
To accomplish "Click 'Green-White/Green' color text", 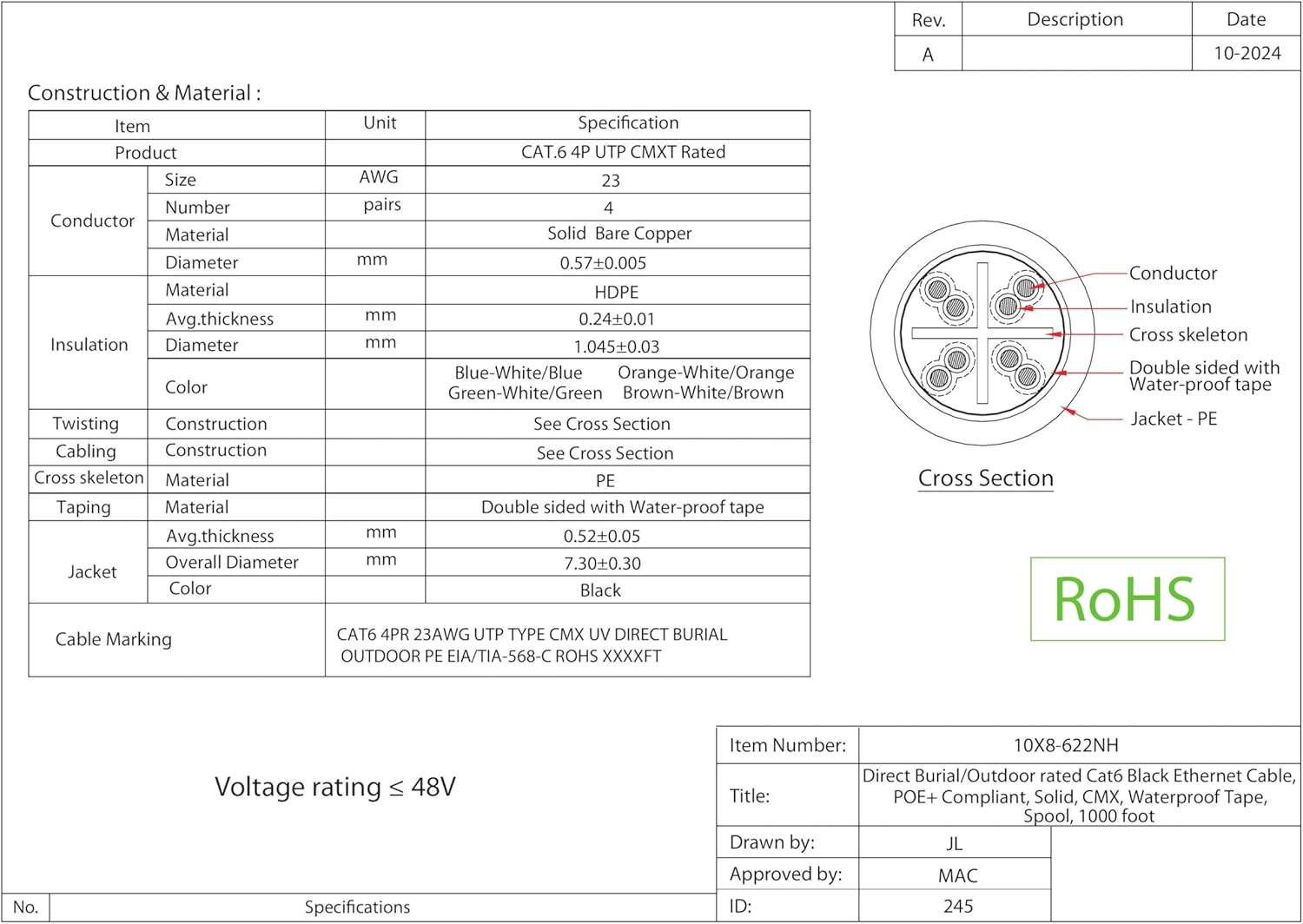I will point(526,393).
